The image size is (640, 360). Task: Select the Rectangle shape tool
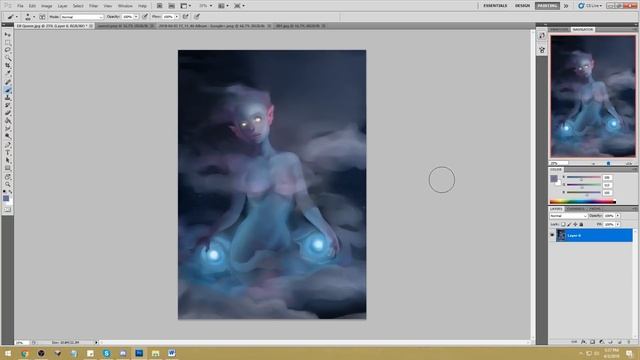8,169
